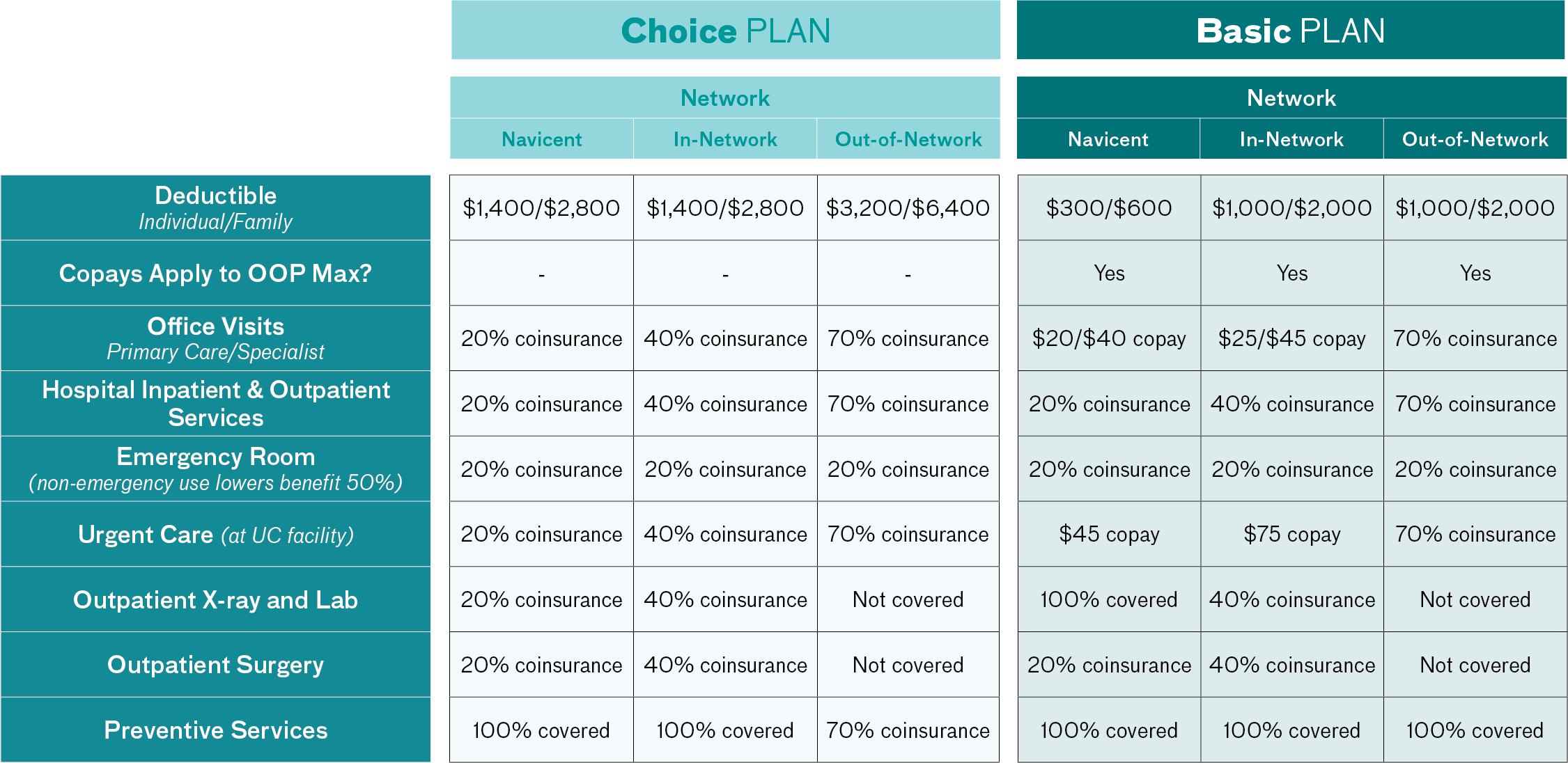Click the Basic plan Network header bar
The image size is (1568, 763).
pos(1291,97)
